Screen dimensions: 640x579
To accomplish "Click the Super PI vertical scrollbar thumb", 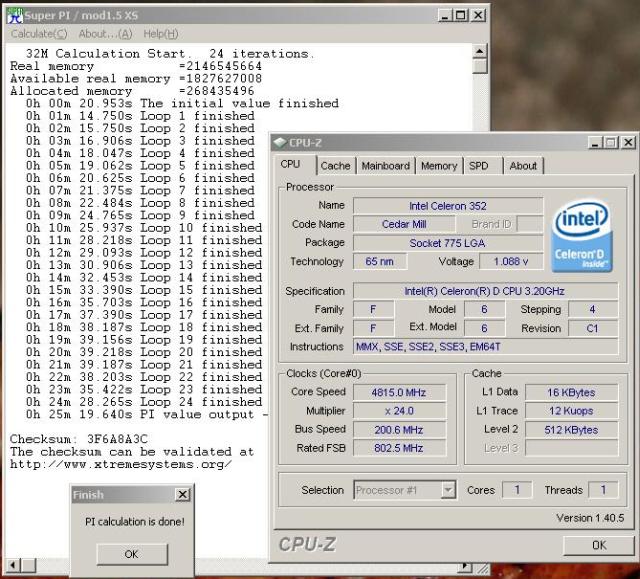I will [x=480, y=66].
